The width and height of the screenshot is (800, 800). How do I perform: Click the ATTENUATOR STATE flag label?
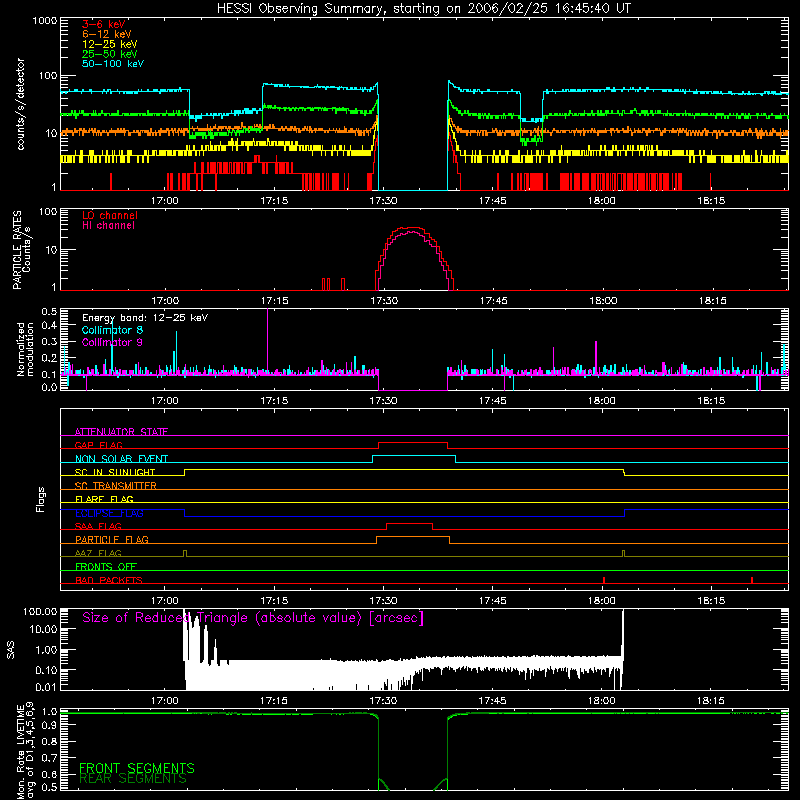tap(121, 432)
